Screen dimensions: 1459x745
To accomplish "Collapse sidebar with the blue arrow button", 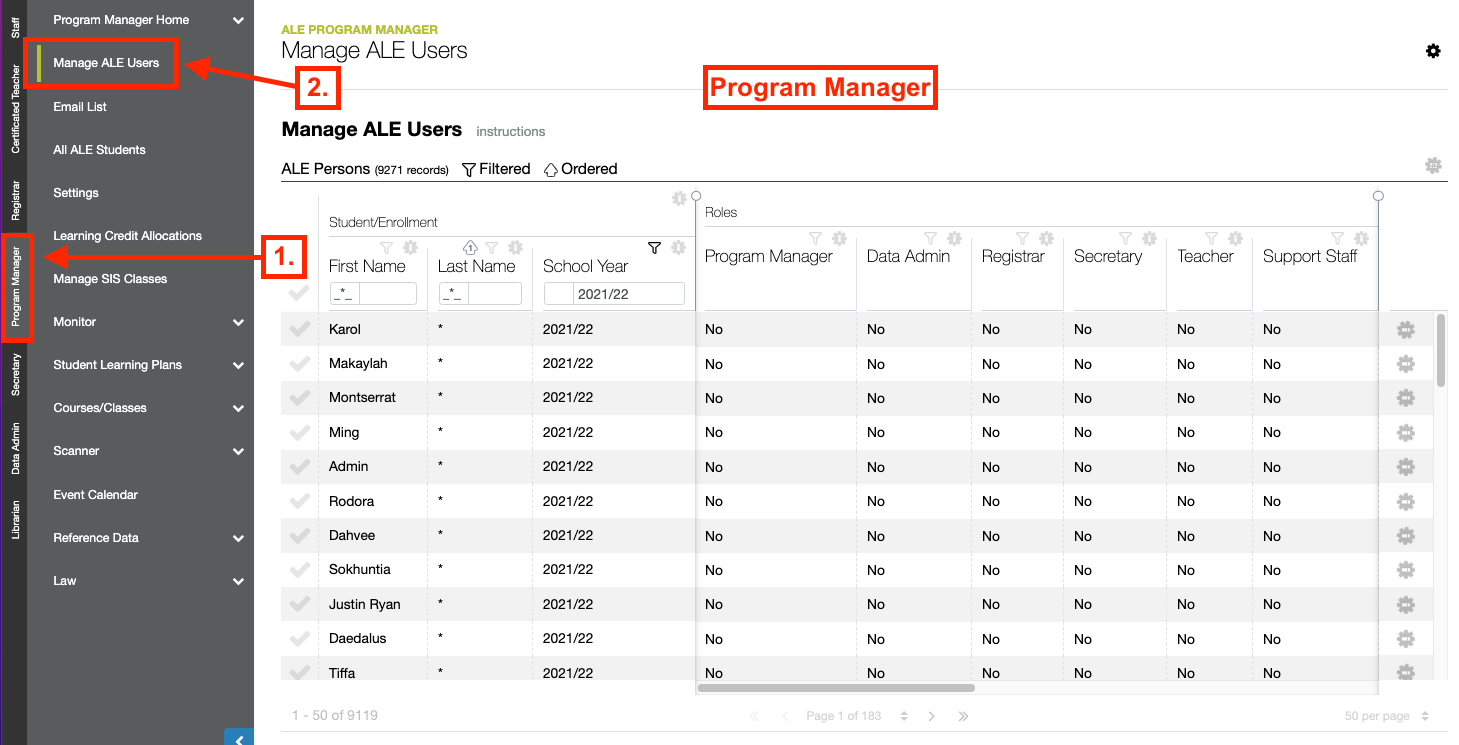I will (x=239, y=738).
